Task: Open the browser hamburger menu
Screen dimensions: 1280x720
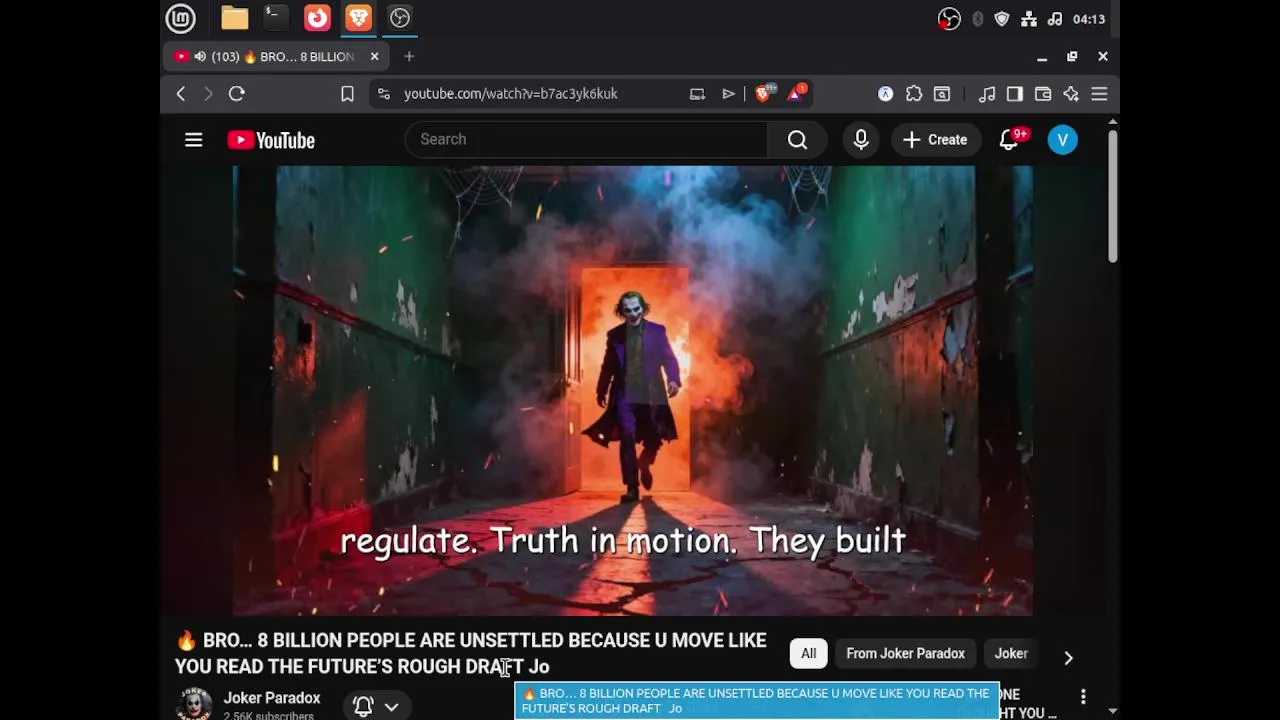Action: (1099, 94)
